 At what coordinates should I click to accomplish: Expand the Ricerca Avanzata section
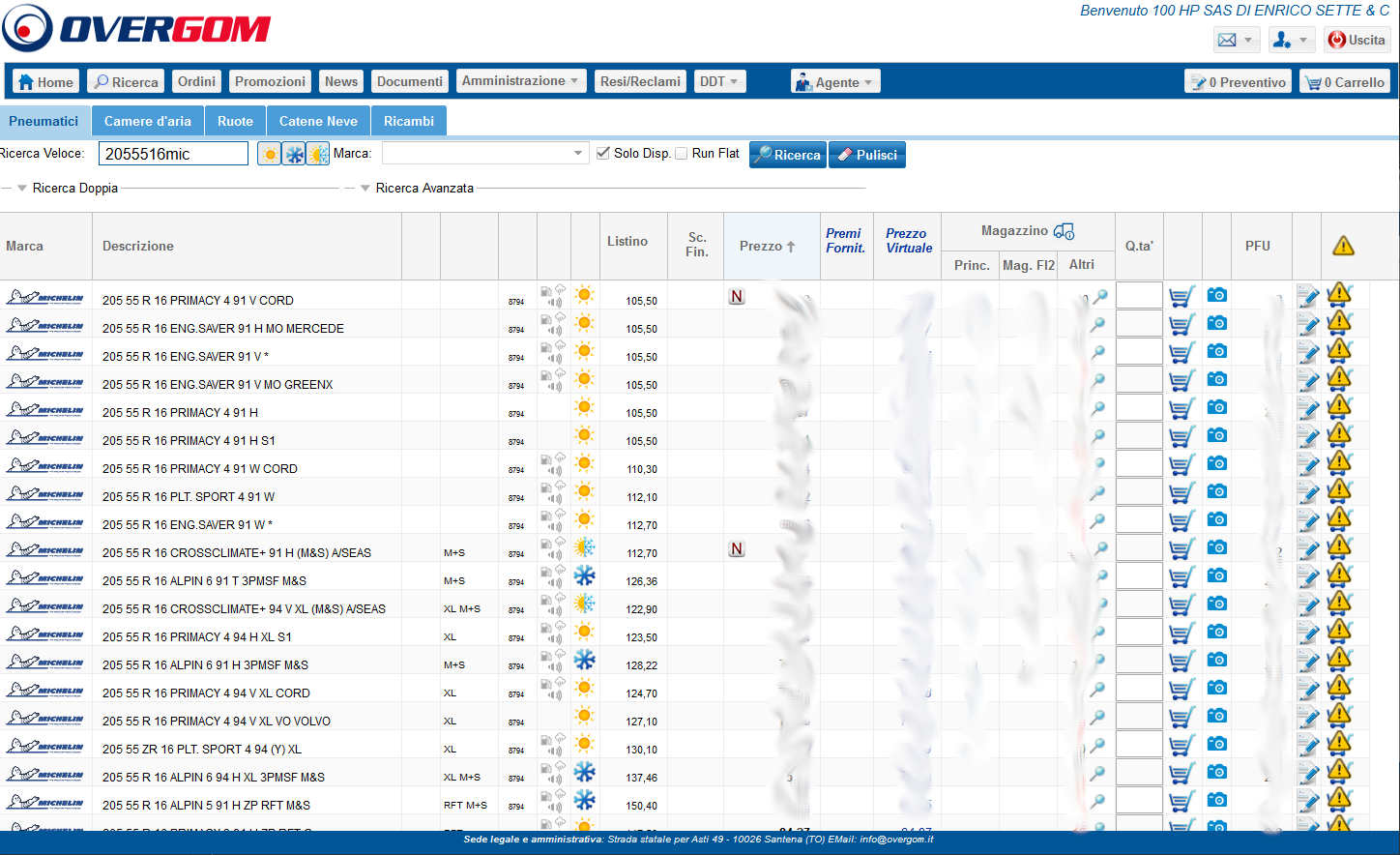click(x=417, y=188)
